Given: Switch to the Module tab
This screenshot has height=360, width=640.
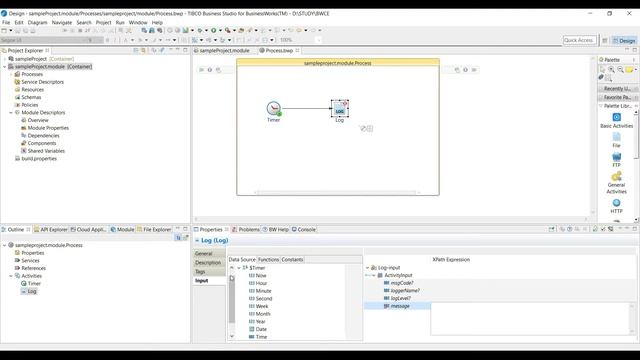Looking at the screenshot, I should pyautogui.click(x=122, y=229).
